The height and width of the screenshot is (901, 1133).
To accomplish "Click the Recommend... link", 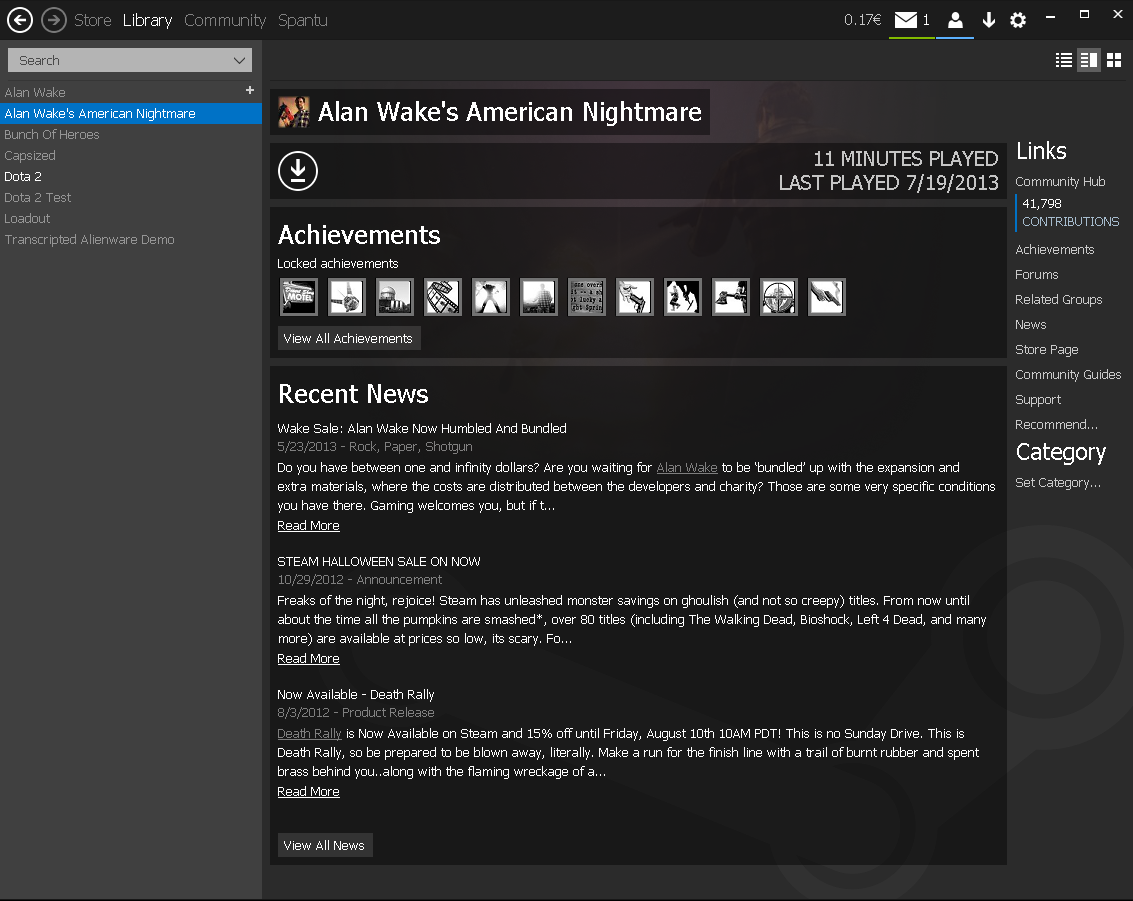I will click(x=1056, y=424).
